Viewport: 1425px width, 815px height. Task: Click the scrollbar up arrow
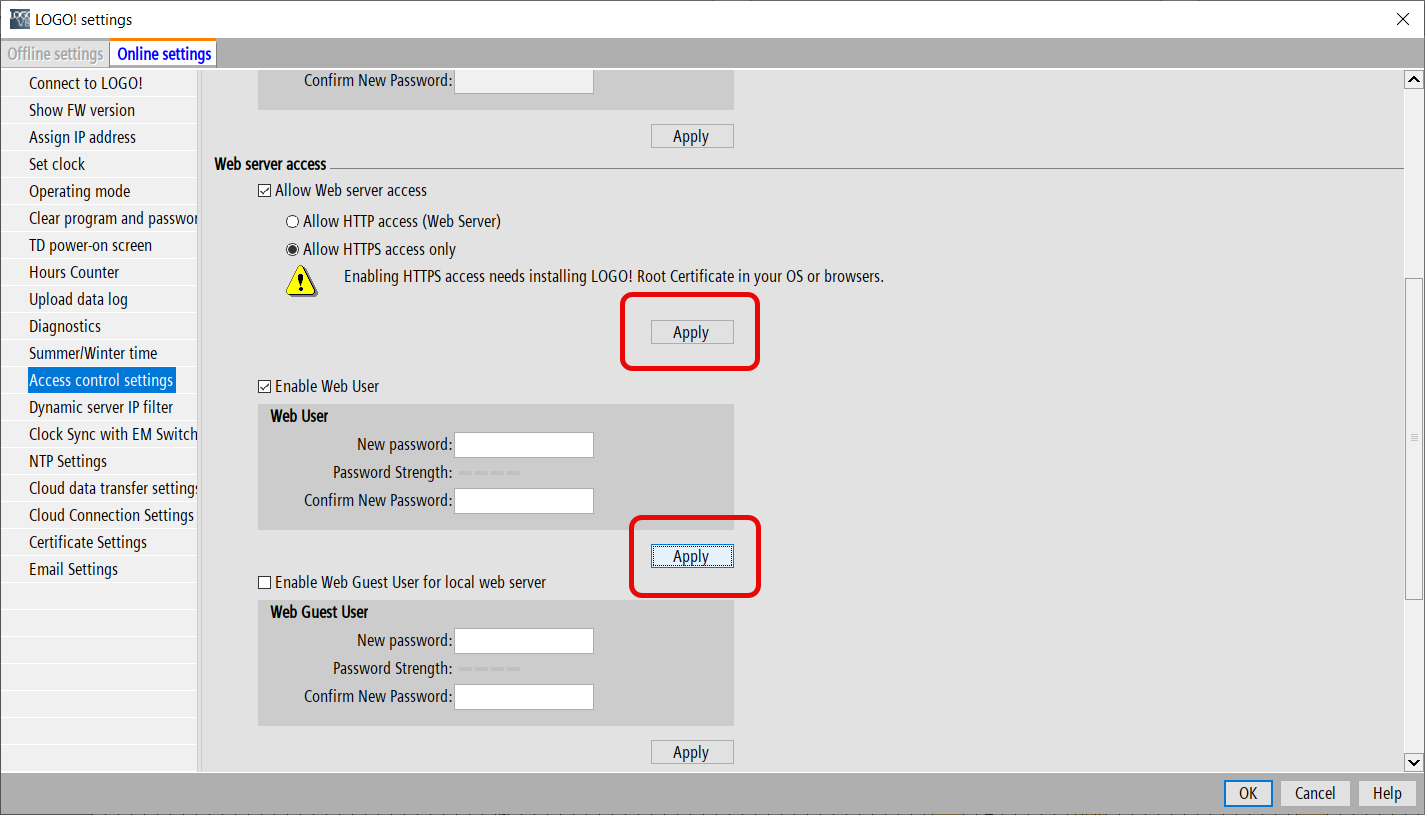click(x=1414, y=79)
